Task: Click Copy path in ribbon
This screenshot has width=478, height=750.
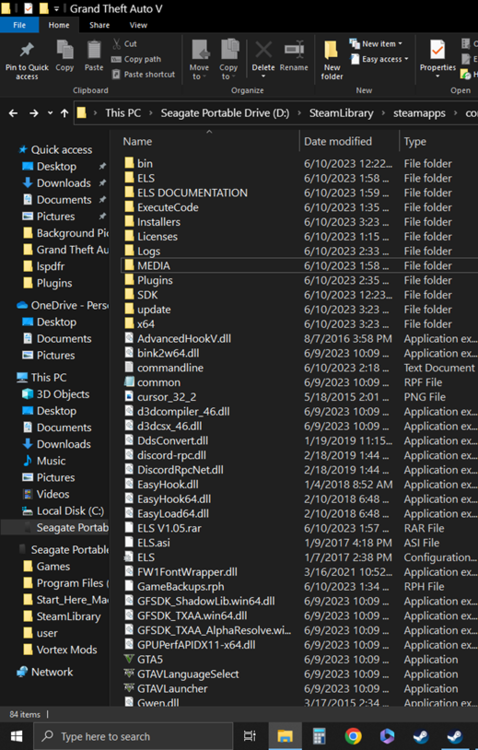Action: [136, 59]
